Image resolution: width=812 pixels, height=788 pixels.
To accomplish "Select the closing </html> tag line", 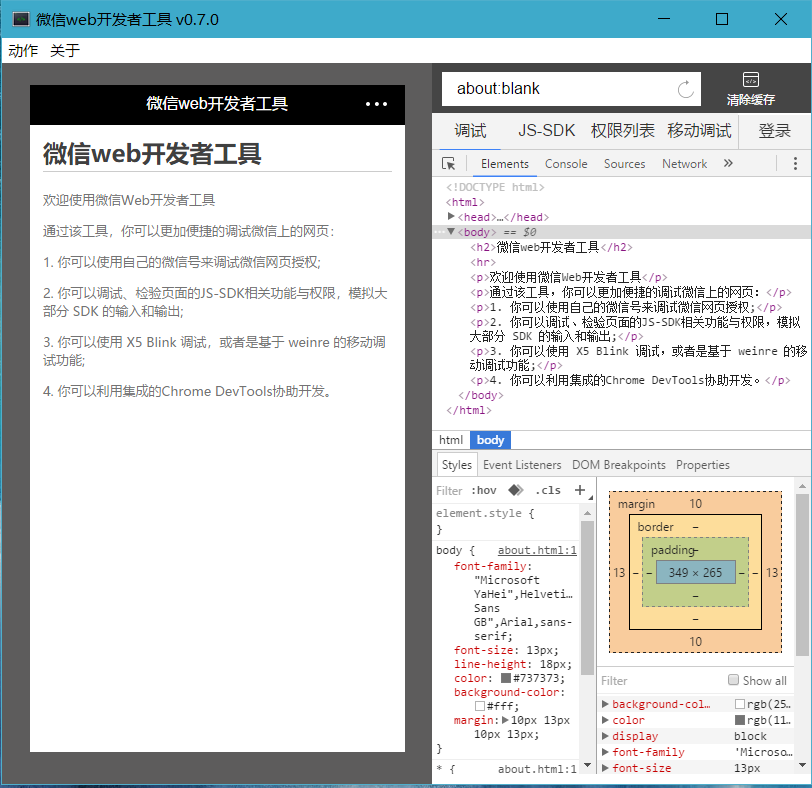I will coord(468,410).
